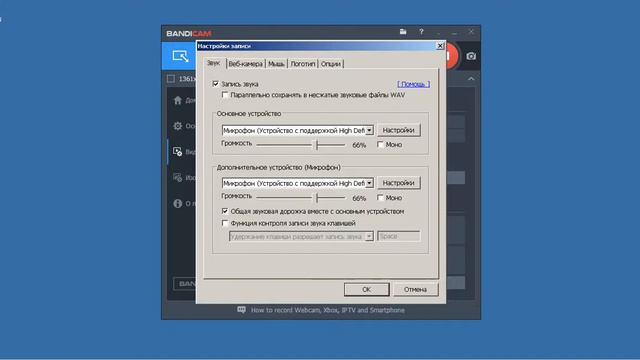Toggle the shared audio track checkbox
The image size is (640, 360).
[x=225, y=211]
